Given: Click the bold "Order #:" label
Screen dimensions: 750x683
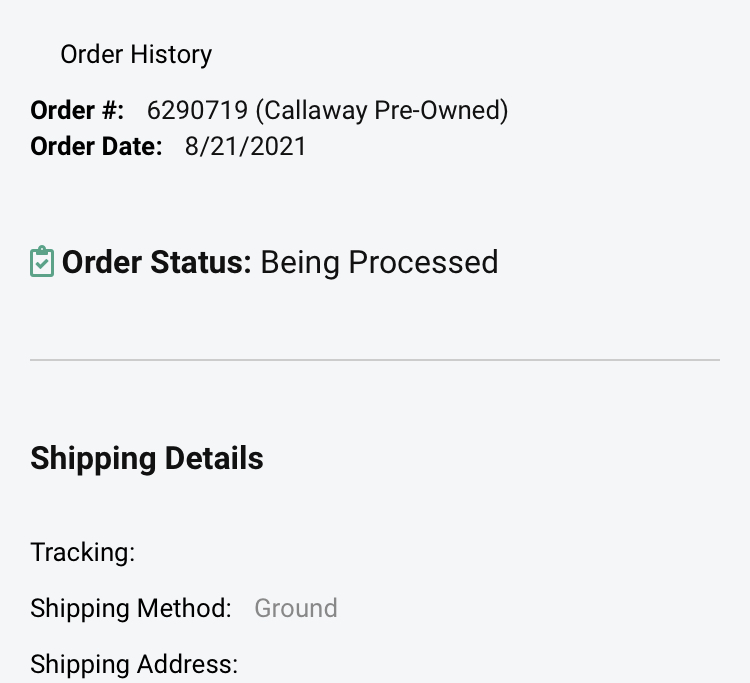Looking at the screenshot, I should click(x=77, y=110).
